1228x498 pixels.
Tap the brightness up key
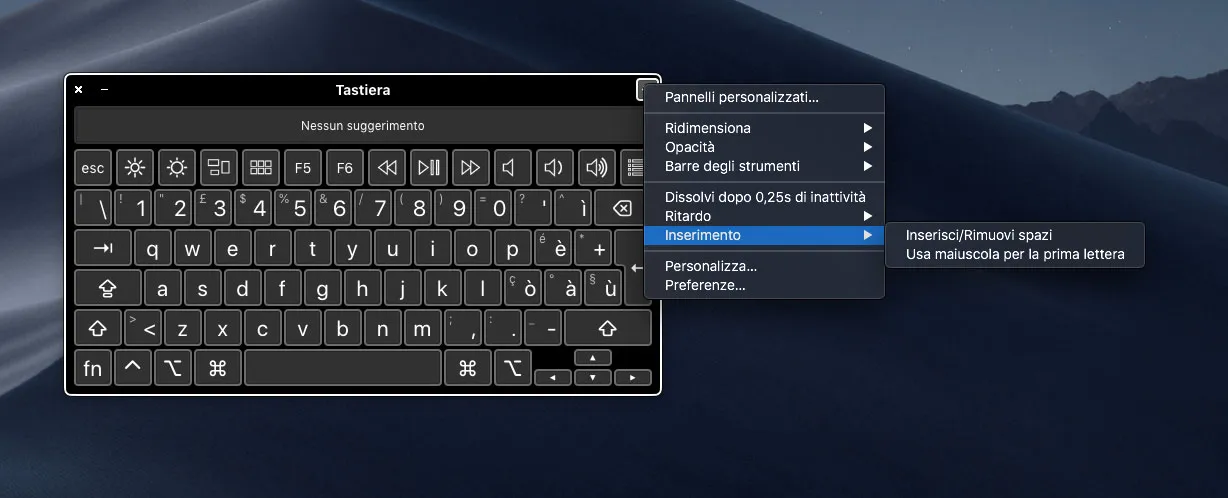(177, 167)
